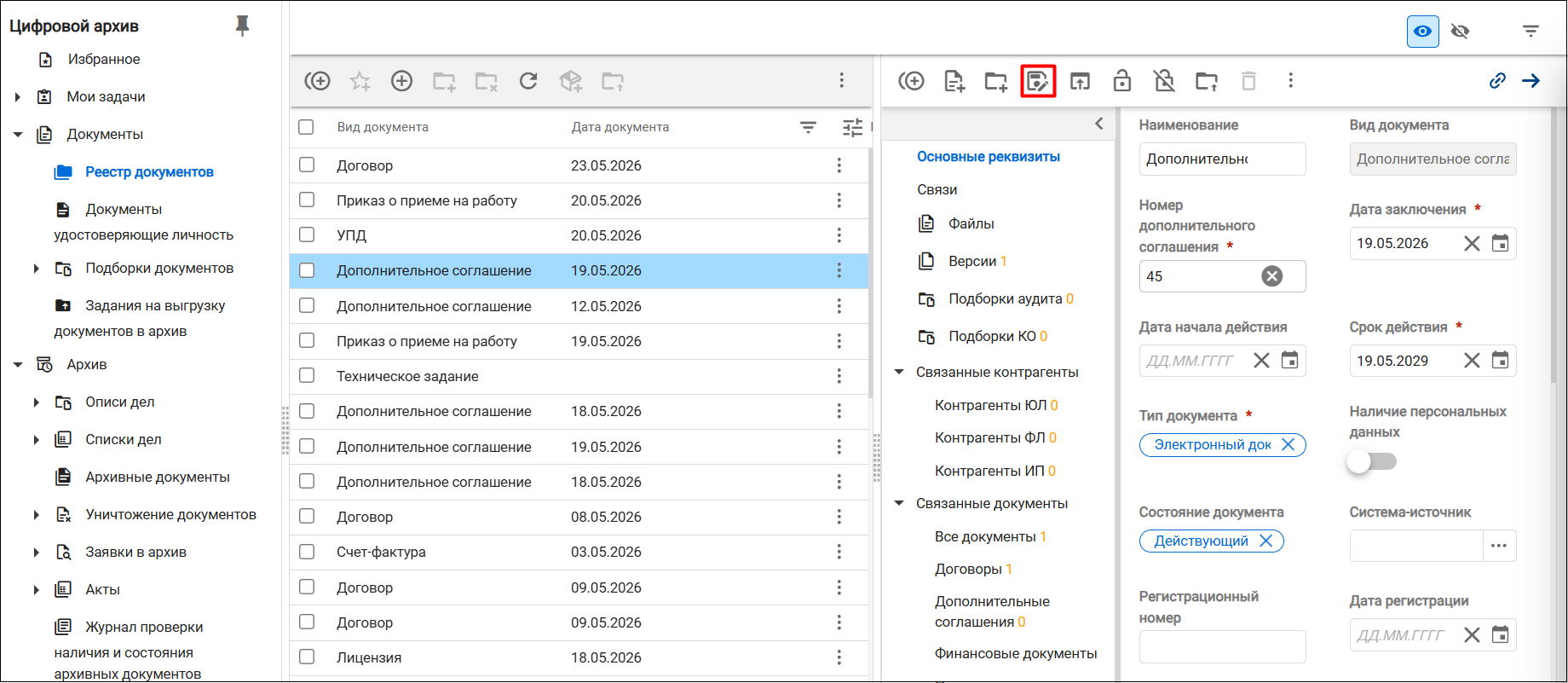The image size is (1568, 683).
Task: Collapse the Архив tree node
Action: point(17,365)
